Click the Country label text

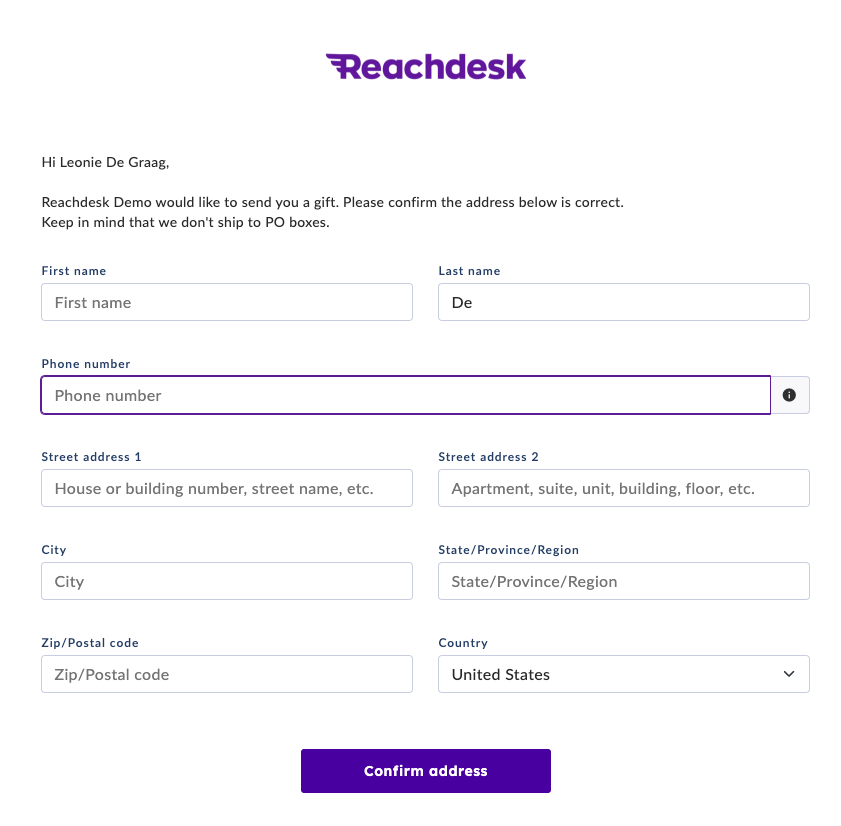[x=463, y=643]
